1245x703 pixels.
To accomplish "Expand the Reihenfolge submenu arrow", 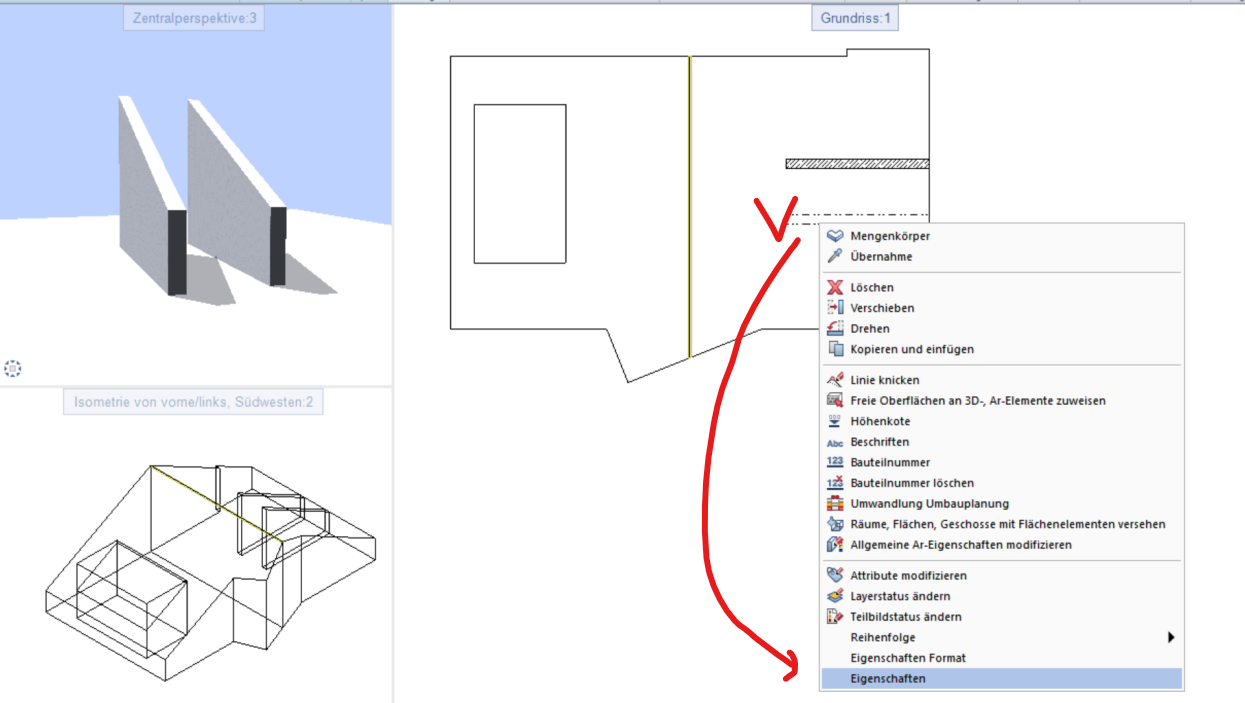I will click(1170, 637).
